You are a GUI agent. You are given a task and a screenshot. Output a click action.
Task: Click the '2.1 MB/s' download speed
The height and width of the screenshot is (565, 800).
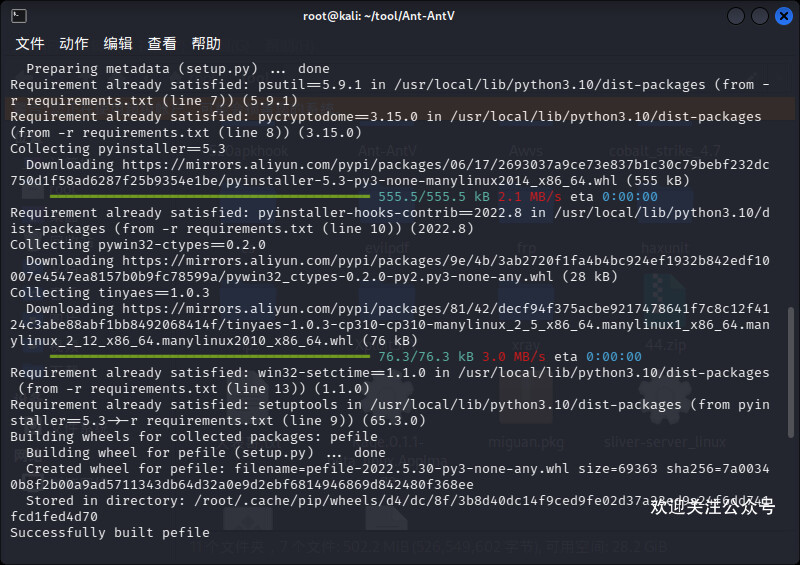[x=530, y=196]
